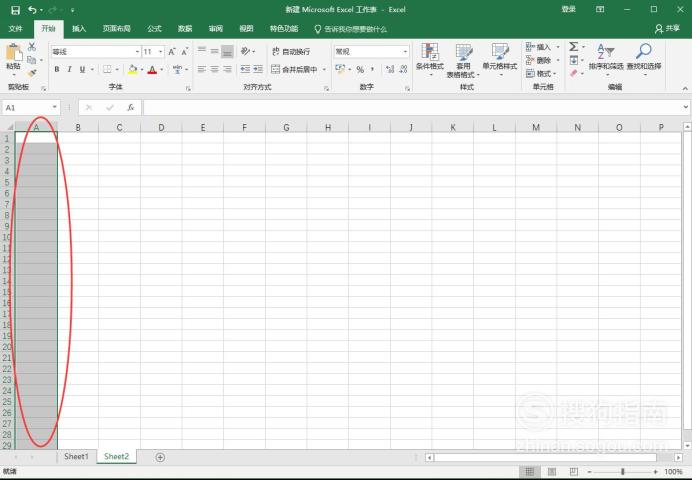The width and height of the screenshot is (692, 480).
Task: Click the cell Borders icon
Action: (107, 69)
